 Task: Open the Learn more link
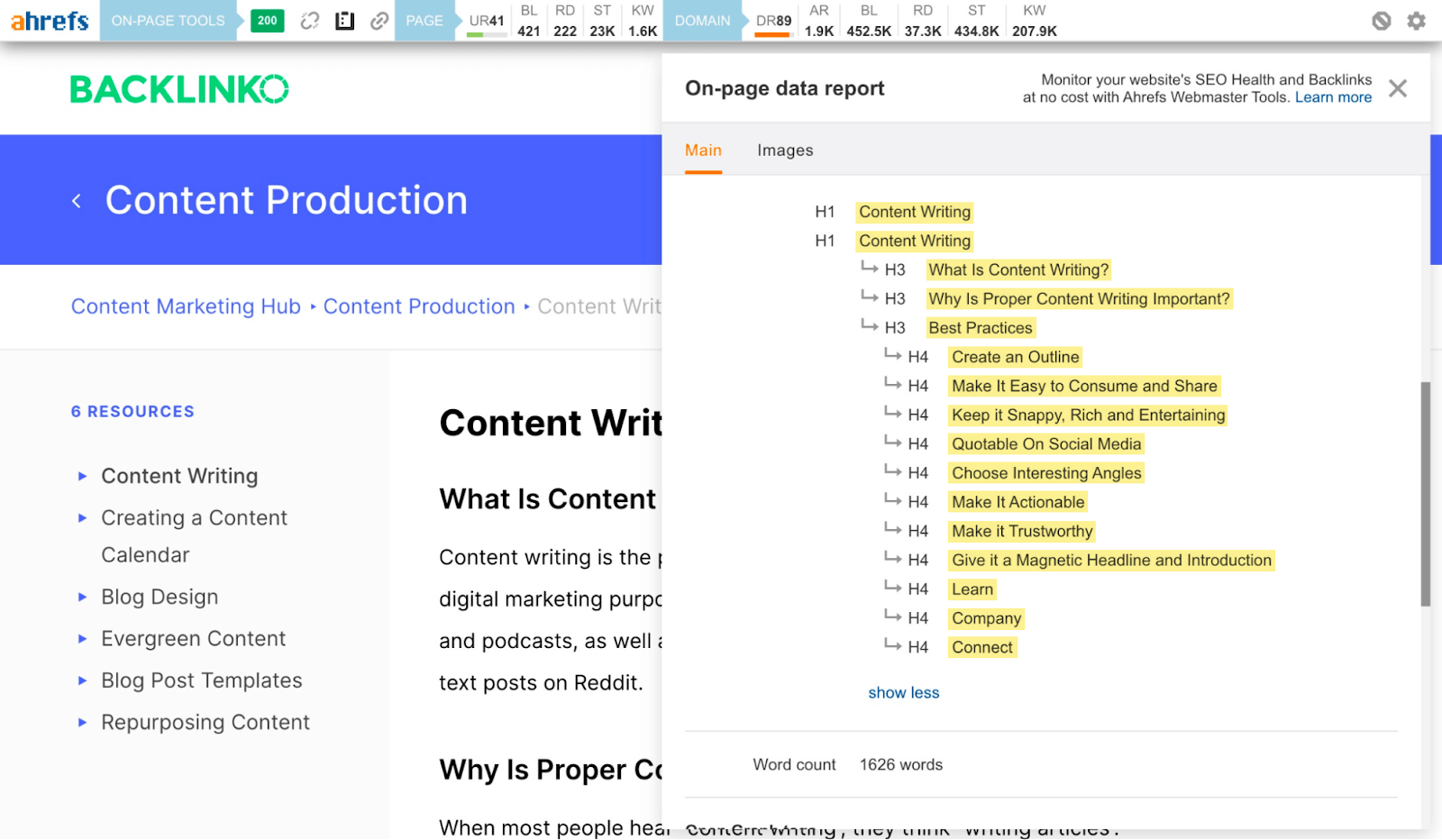pyautogui.click(x=1333, y=97)
